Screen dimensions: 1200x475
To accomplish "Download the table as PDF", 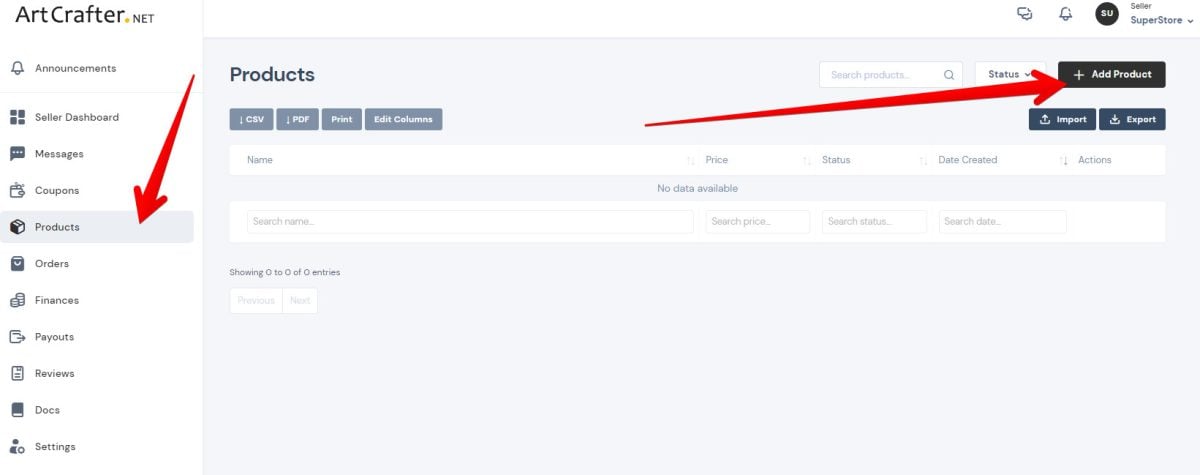I will coord(297,119).
